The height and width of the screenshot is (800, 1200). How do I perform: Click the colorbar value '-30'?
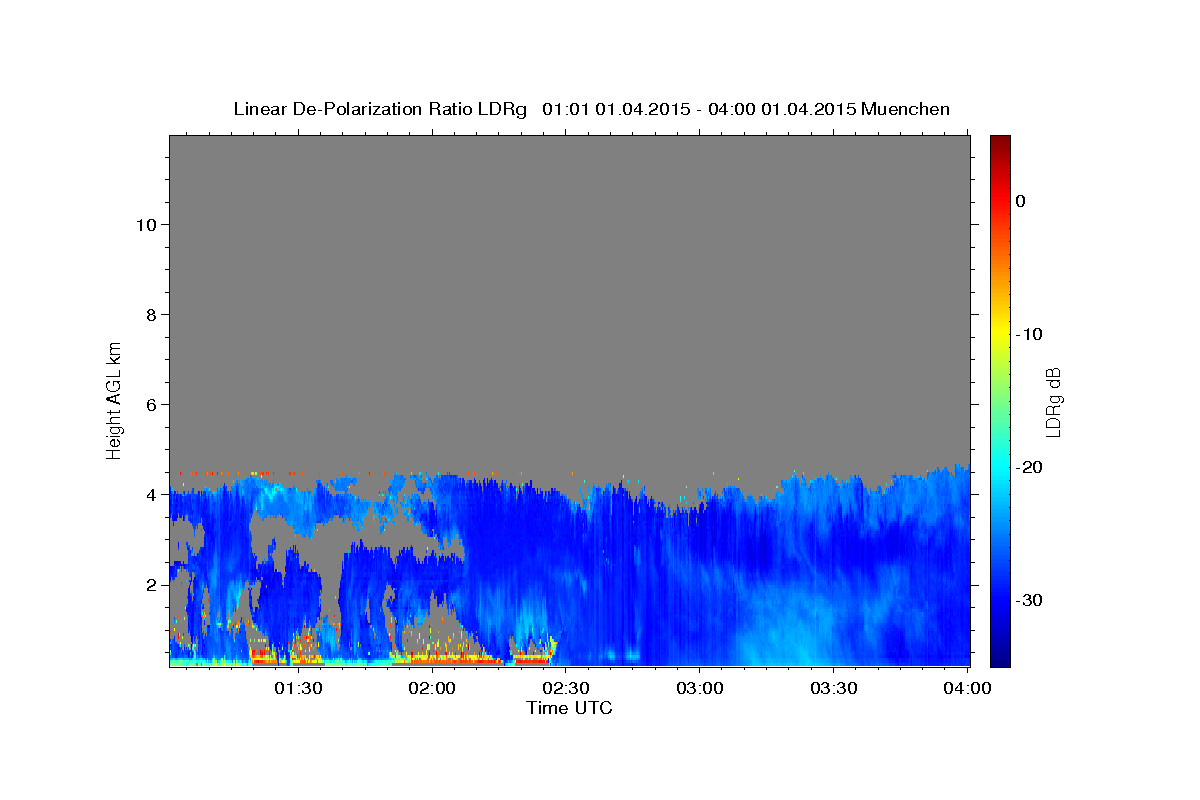click(1029, 600)
